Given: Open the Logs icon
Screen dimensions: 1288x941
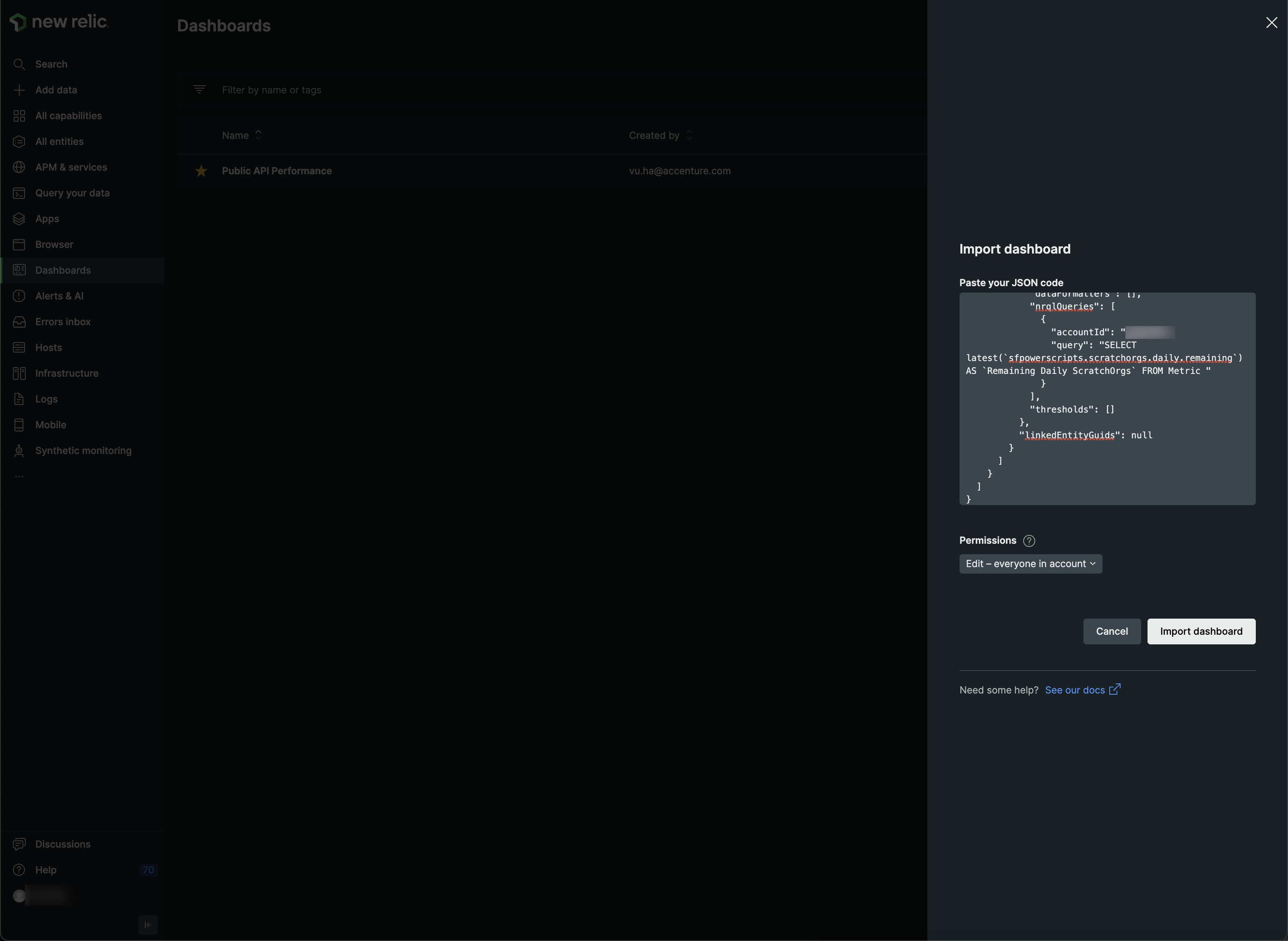Looking at the screenshot, I should click(x=19, y=399).
